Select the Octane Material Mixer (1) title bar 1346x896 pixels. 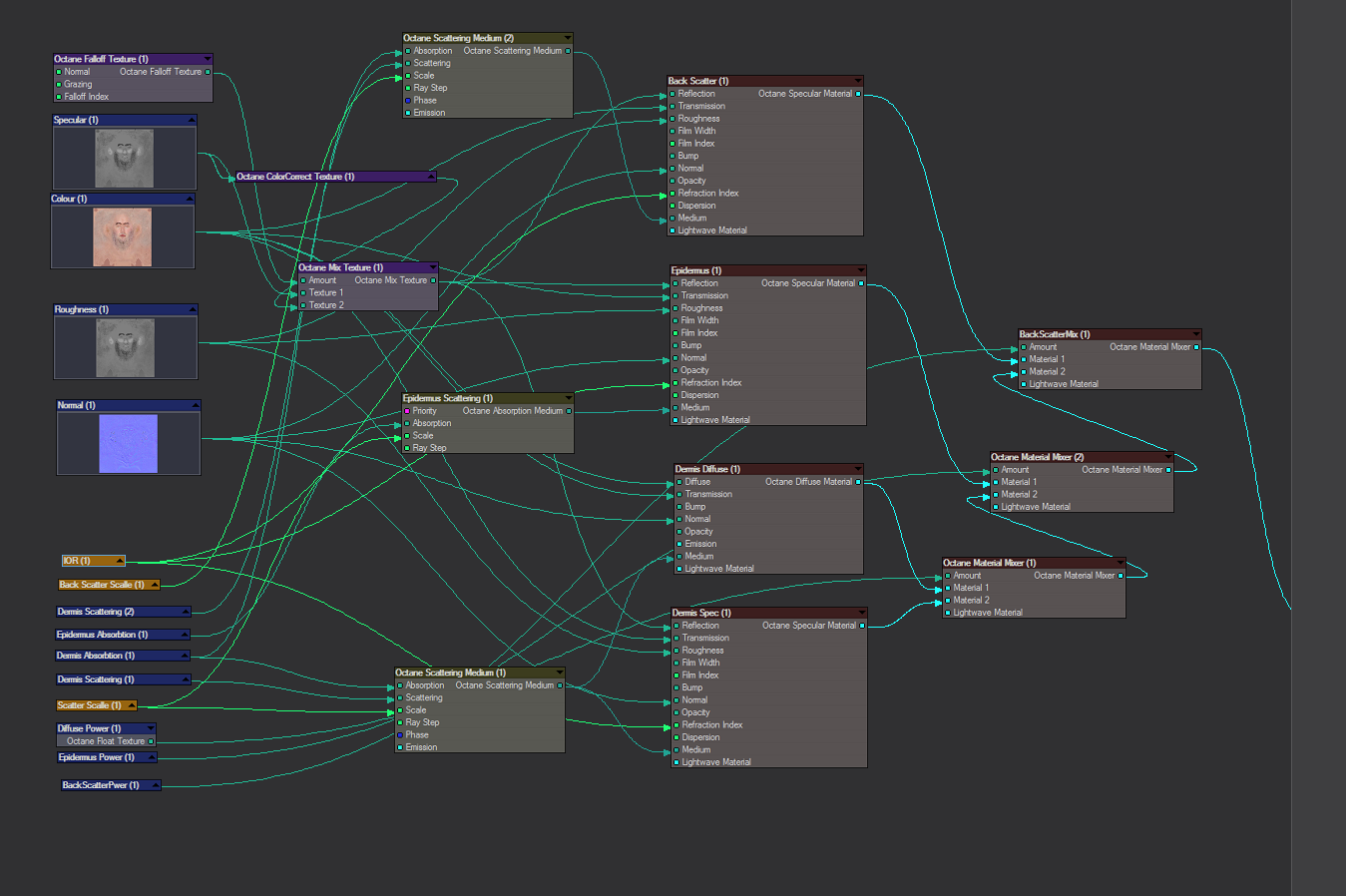1034,563
